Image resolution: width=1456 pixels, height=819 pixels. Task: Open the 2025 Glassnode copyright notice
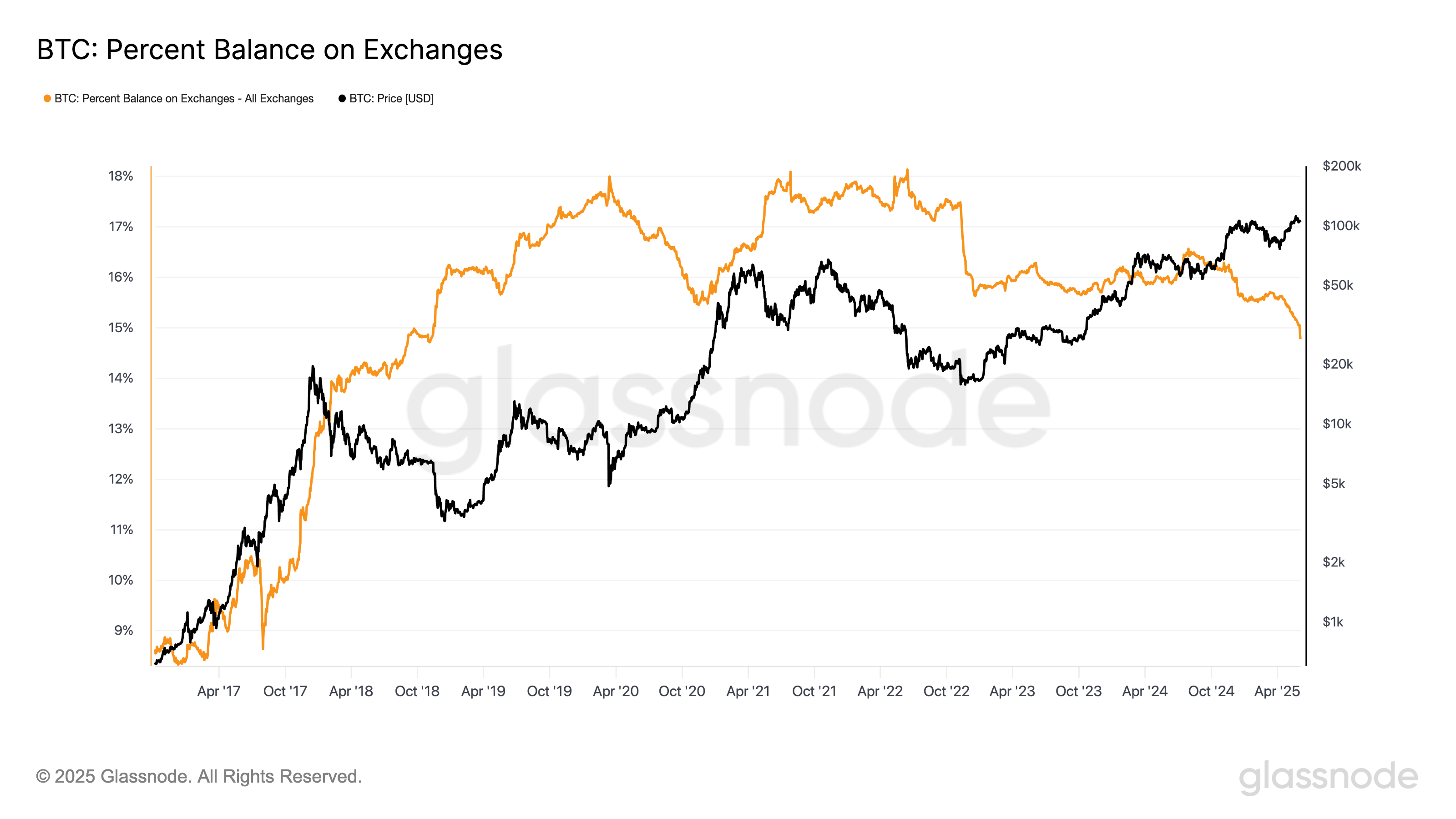[198, 777]
